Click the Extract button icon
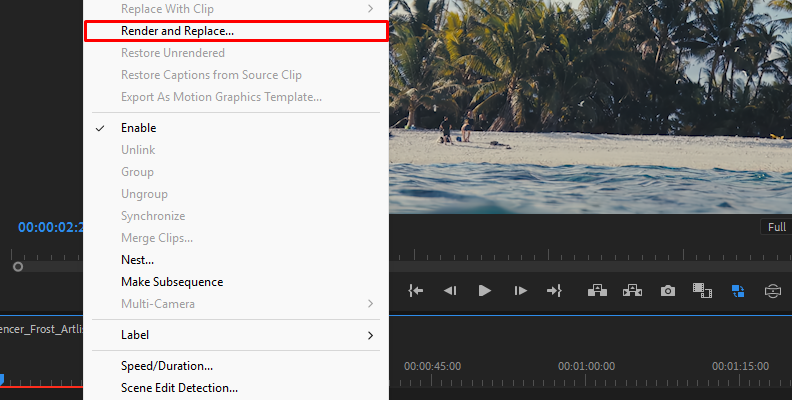The width and height of the screenshot is (792, 400). tap(632, 290)
